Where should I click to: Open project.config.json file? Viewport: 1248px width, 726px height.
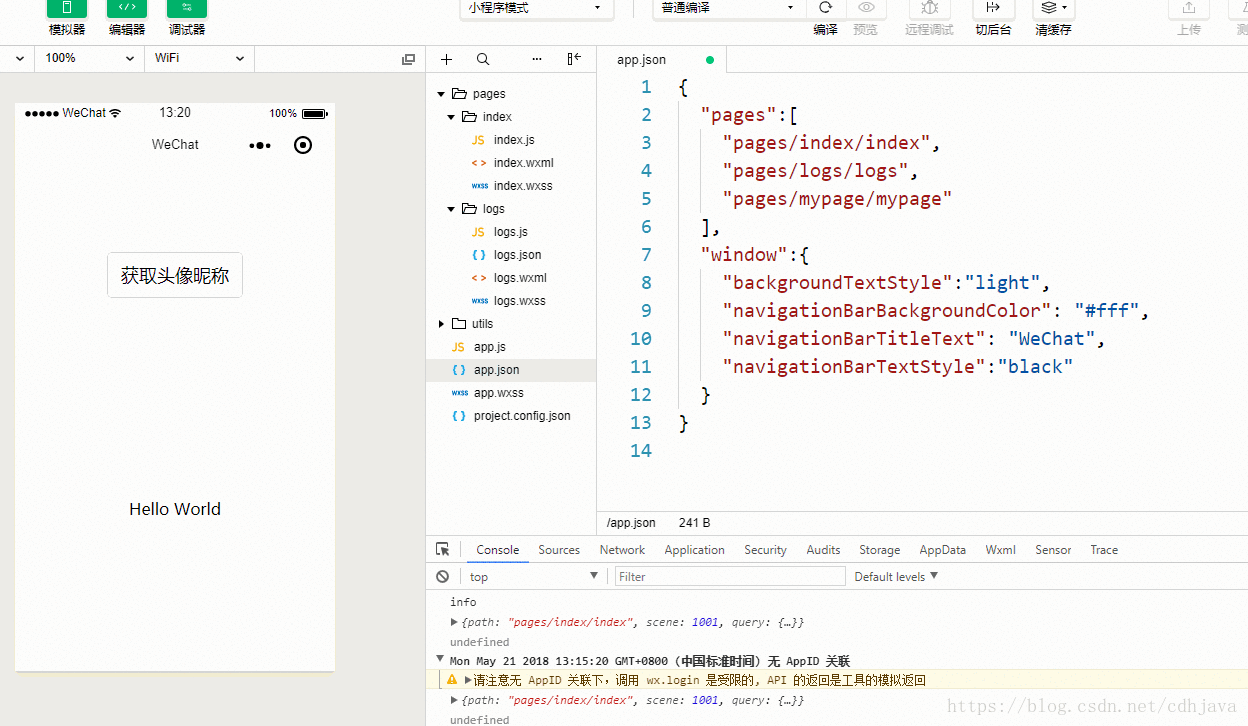(522, 416)
